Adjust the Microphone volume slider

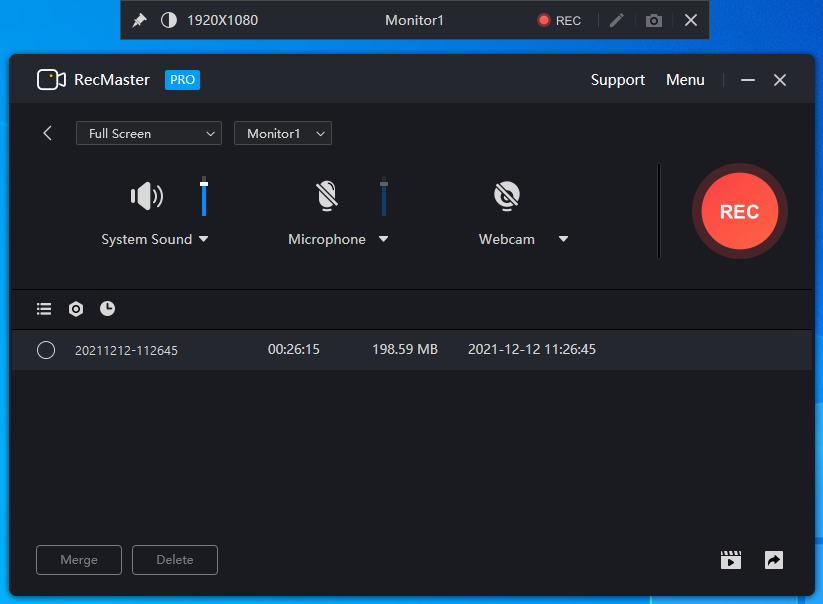coord(384,196)
